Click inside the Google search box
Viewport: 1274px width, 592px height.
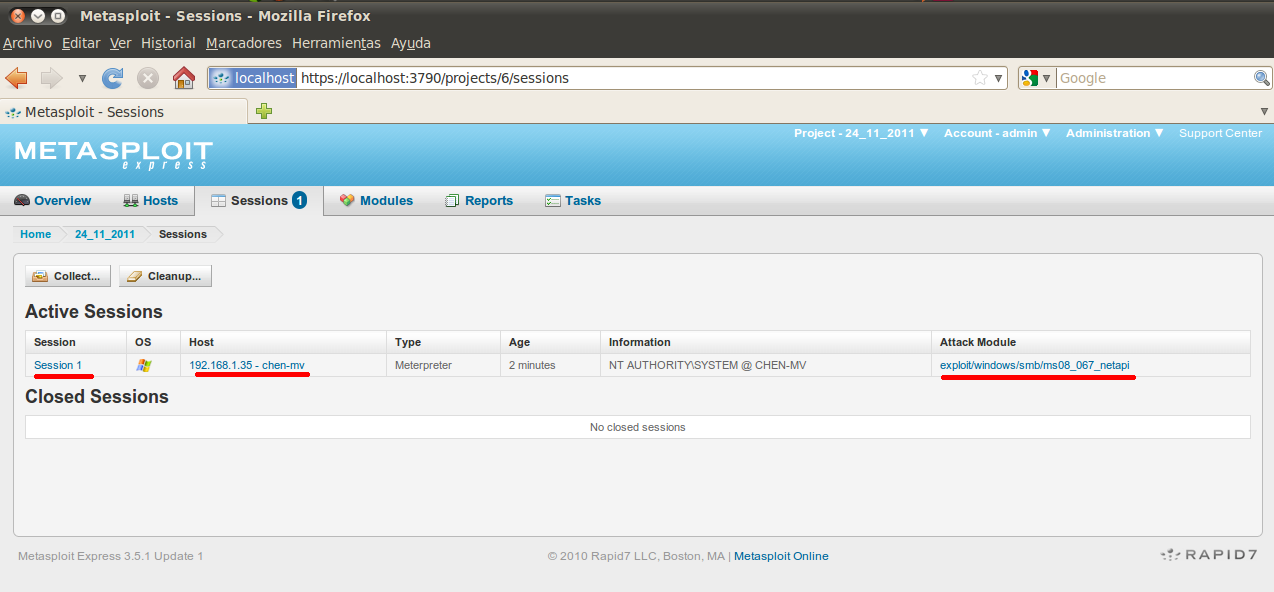(1150, 77)
